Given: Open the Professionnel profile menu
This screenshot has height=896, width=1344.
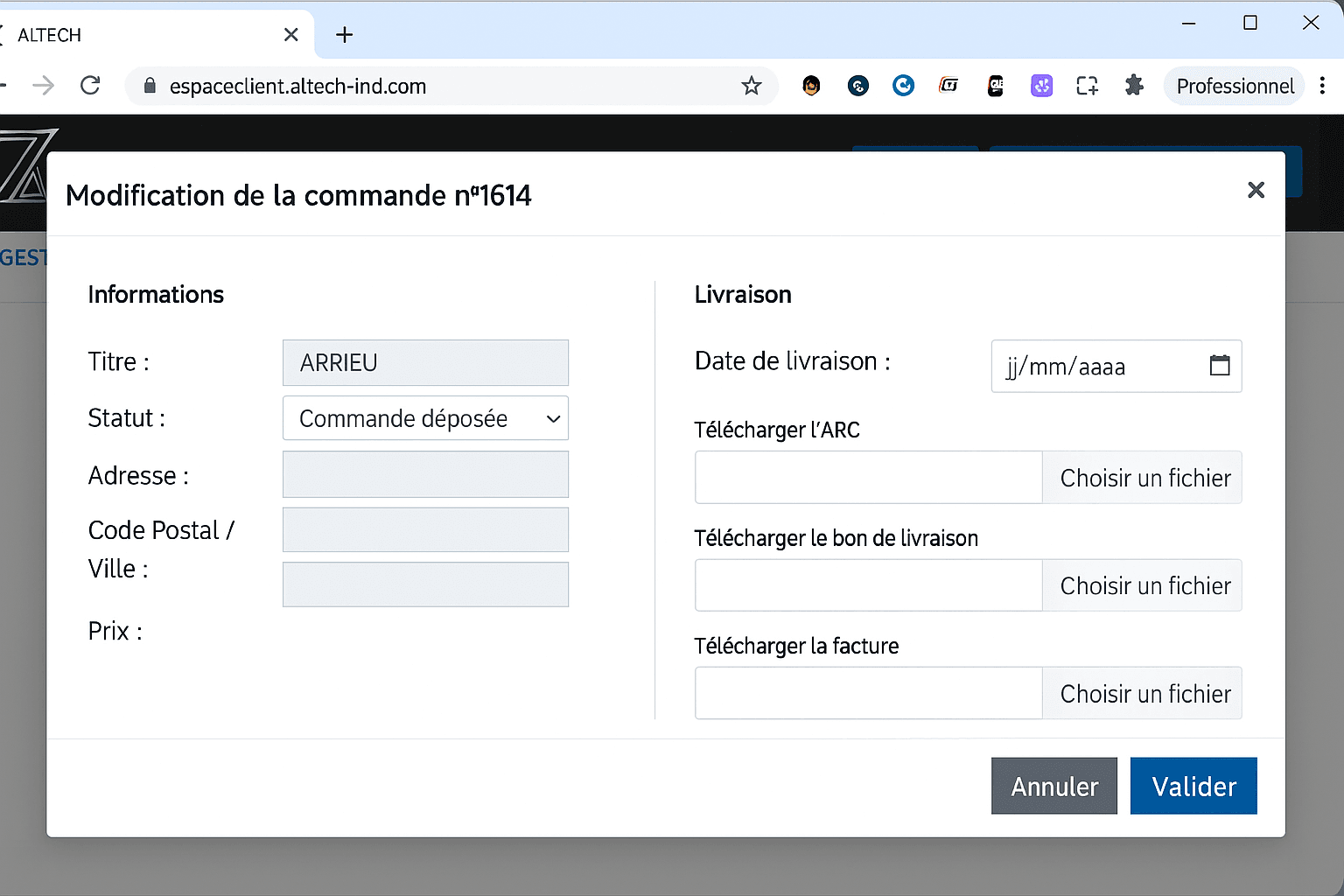Looking at the screenshot, I should tap(1235, 86).
